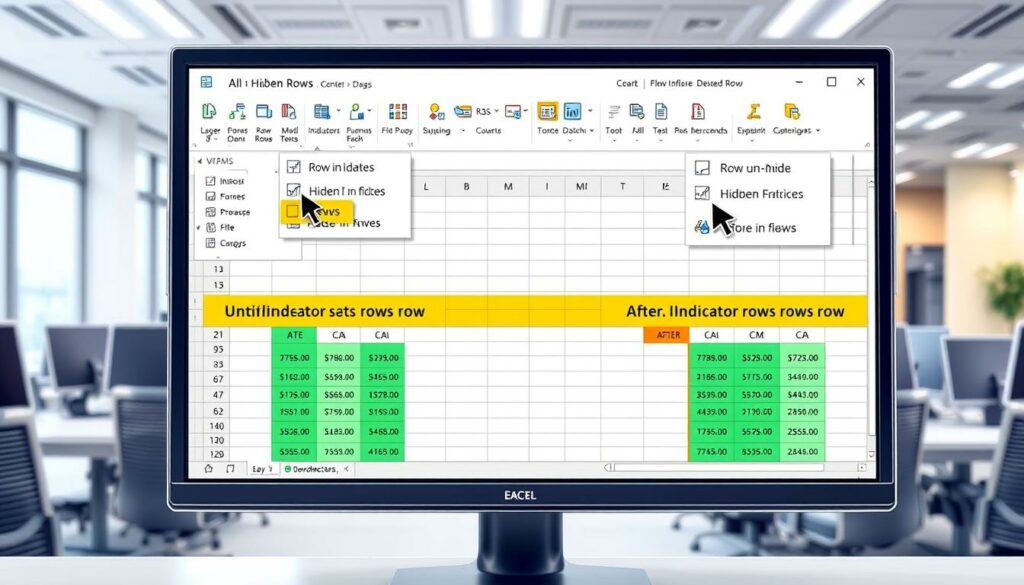The height and width of the screenshot is (585, 1024).
Task: Toggle the Row inidates checkbox
Action: click(x=294, y=167)
